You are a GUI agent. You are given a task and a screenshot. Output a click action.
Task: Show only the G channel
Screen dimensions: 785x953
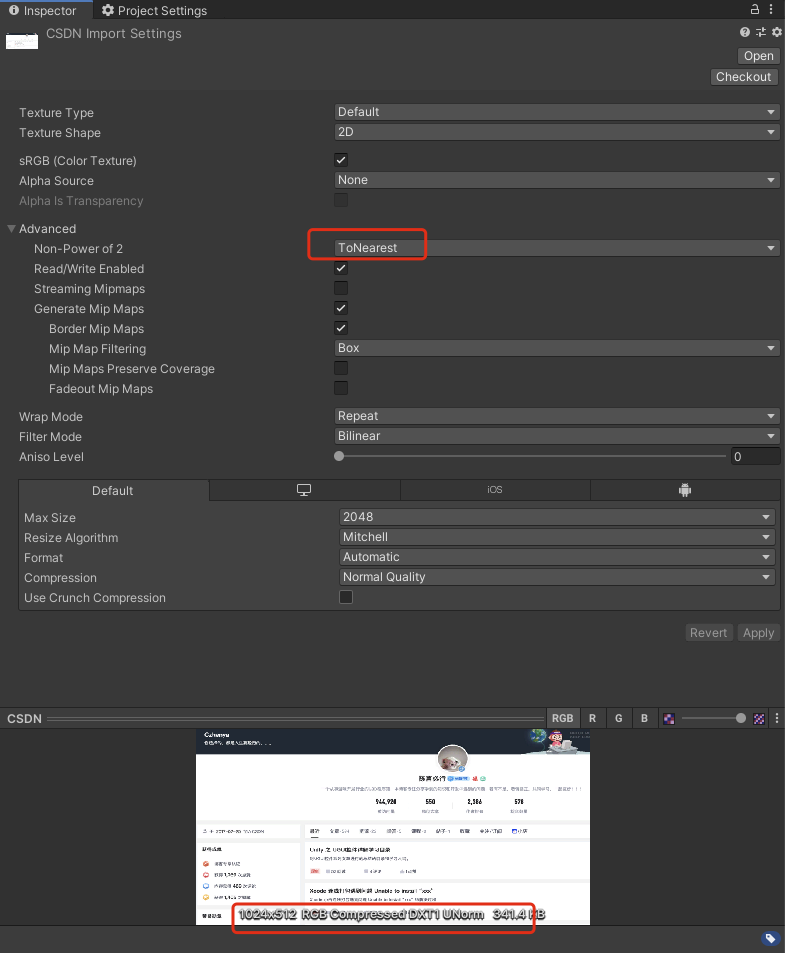tap(619, 718)
